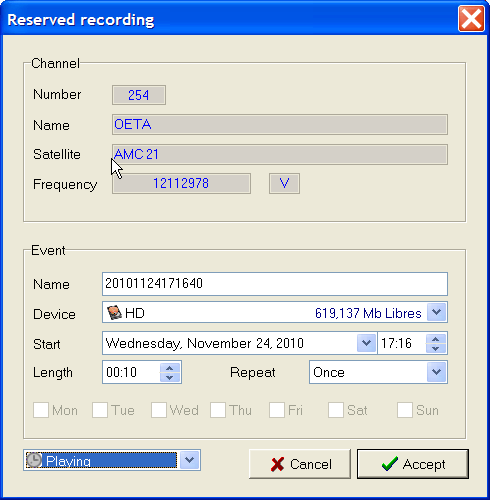Check the Mon checkbox
The image size is (490, 500).
(x=41, y=410)
